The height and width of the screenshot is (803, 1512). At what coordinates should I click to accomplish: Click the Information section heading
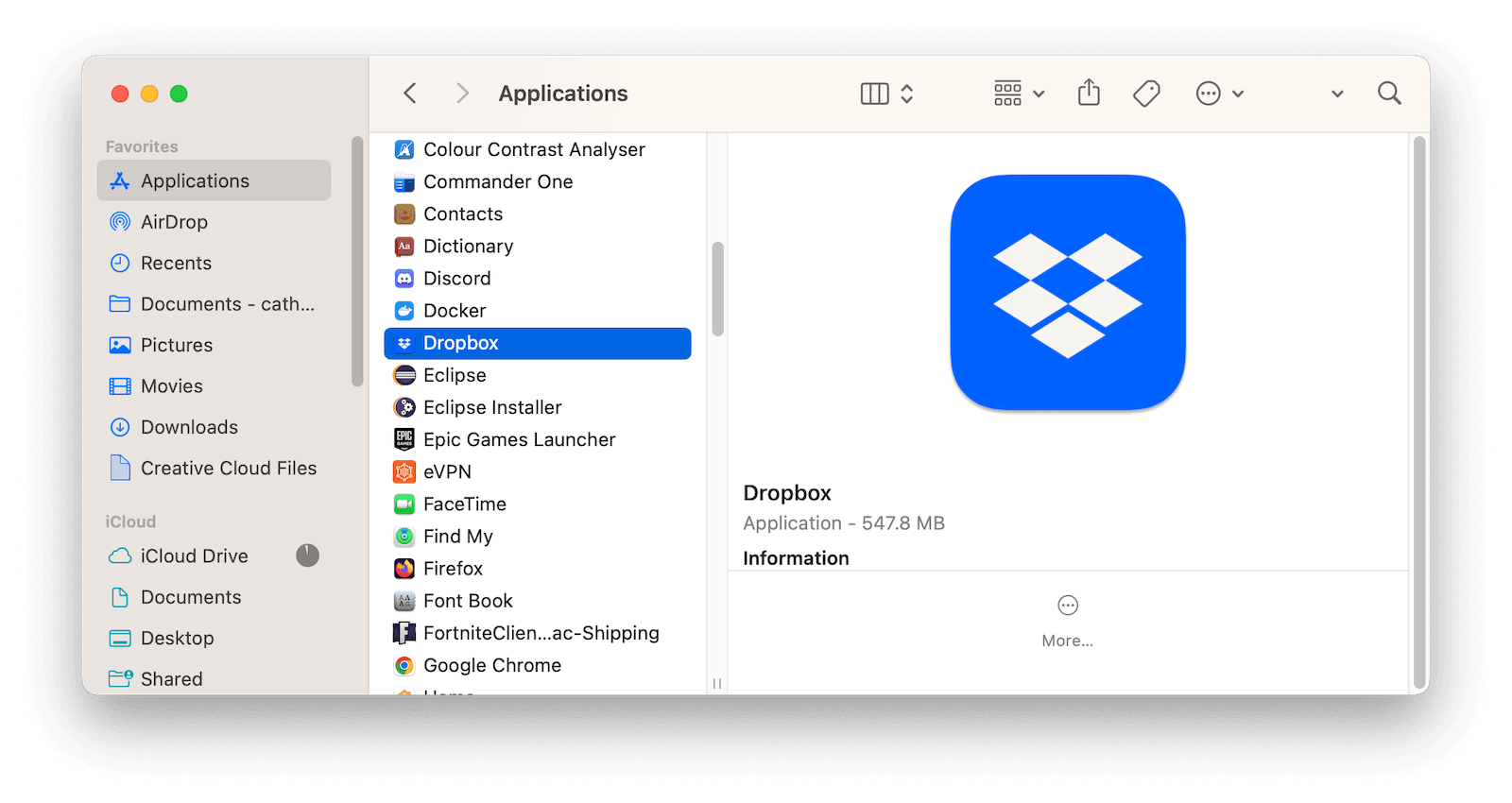[x=796, y=558]
